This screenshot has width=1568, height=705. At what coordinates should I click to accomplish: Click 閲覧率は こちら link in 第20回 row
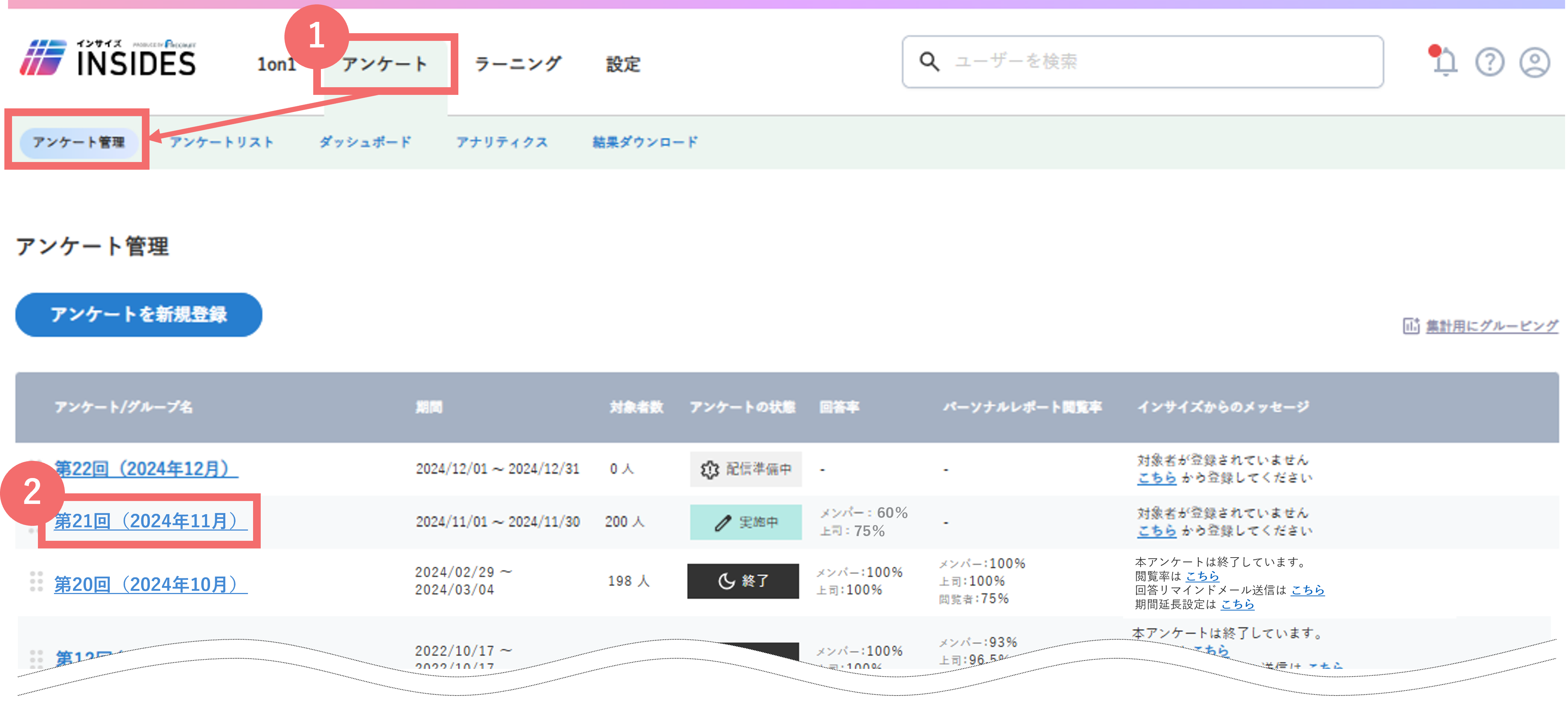[x=1202, y=576]
